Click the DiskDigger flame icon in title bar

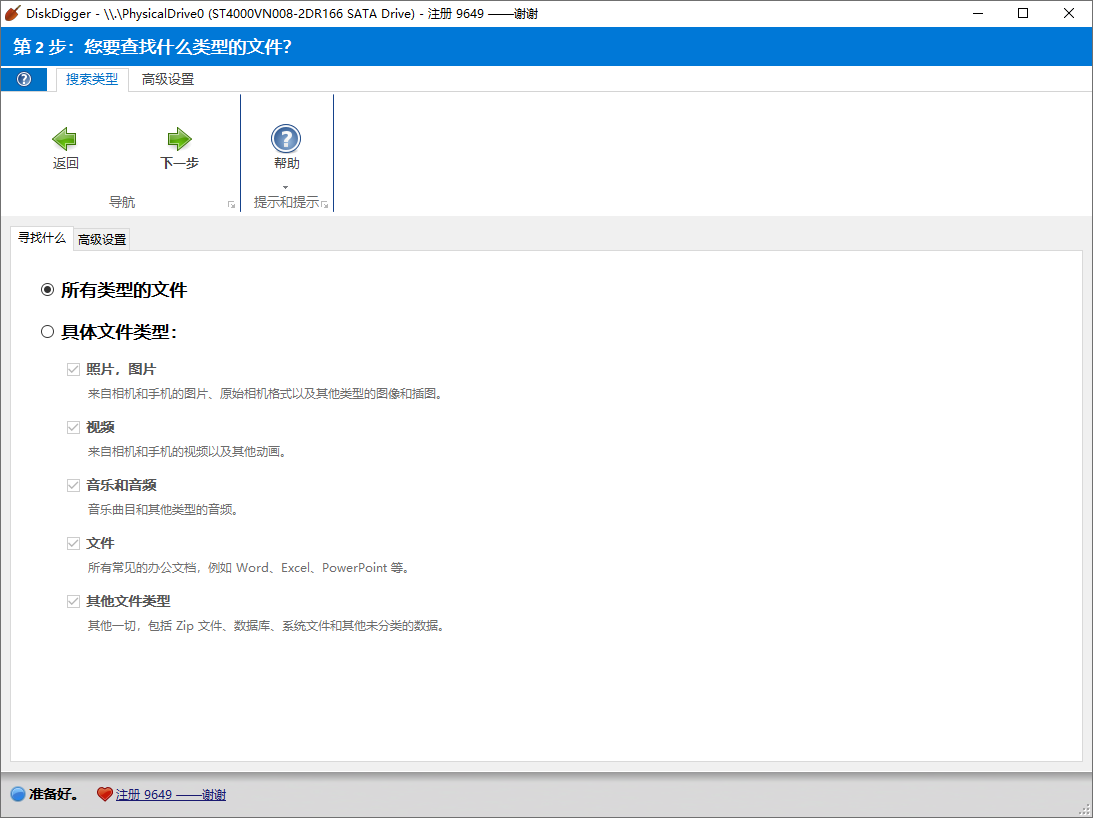pos(14,13)
